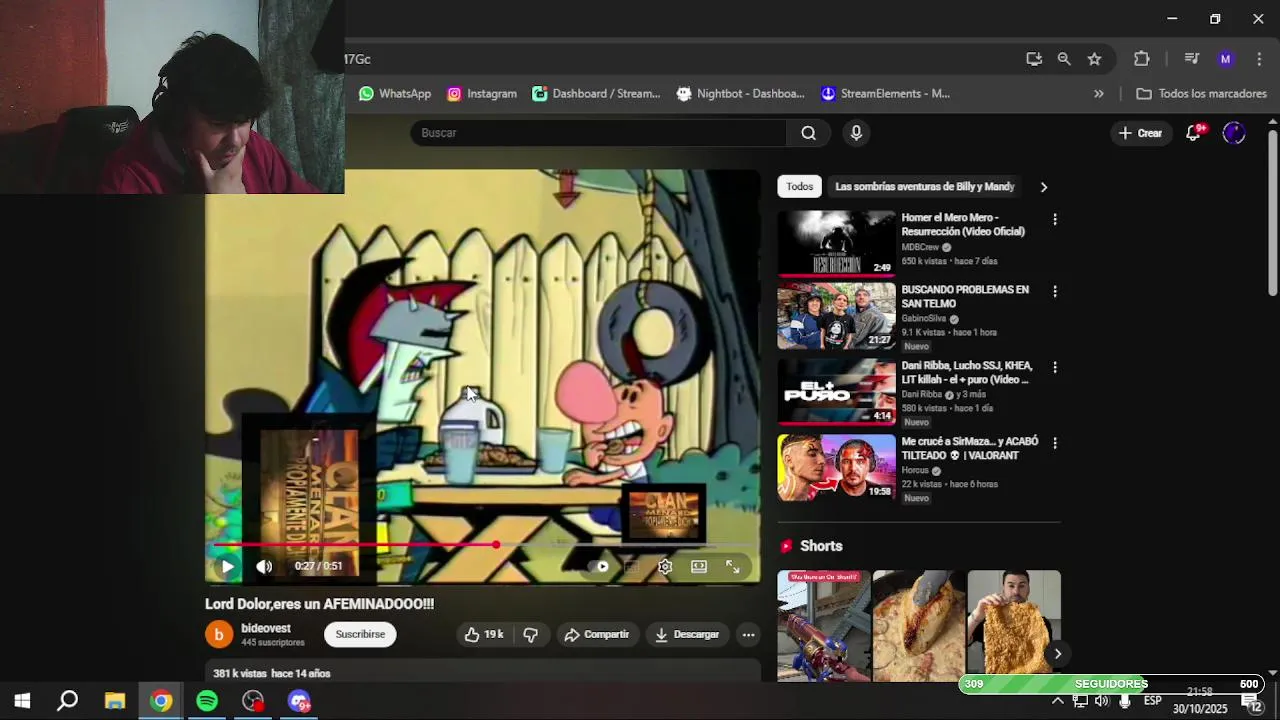Select the Todos filter chip
This screenshot has height=720, width=1280.
[x=799, y=186]
